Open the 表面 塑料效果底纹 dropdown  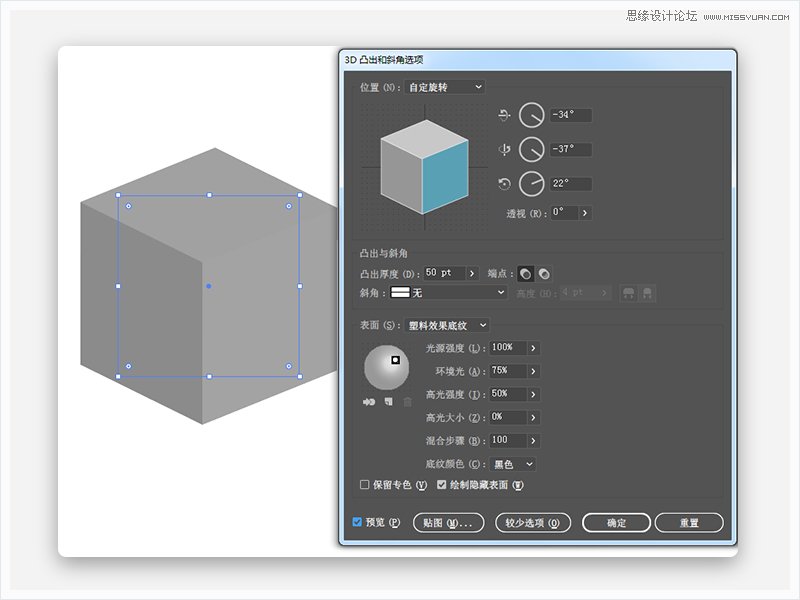pyautogui.click(x=447, y=325)
